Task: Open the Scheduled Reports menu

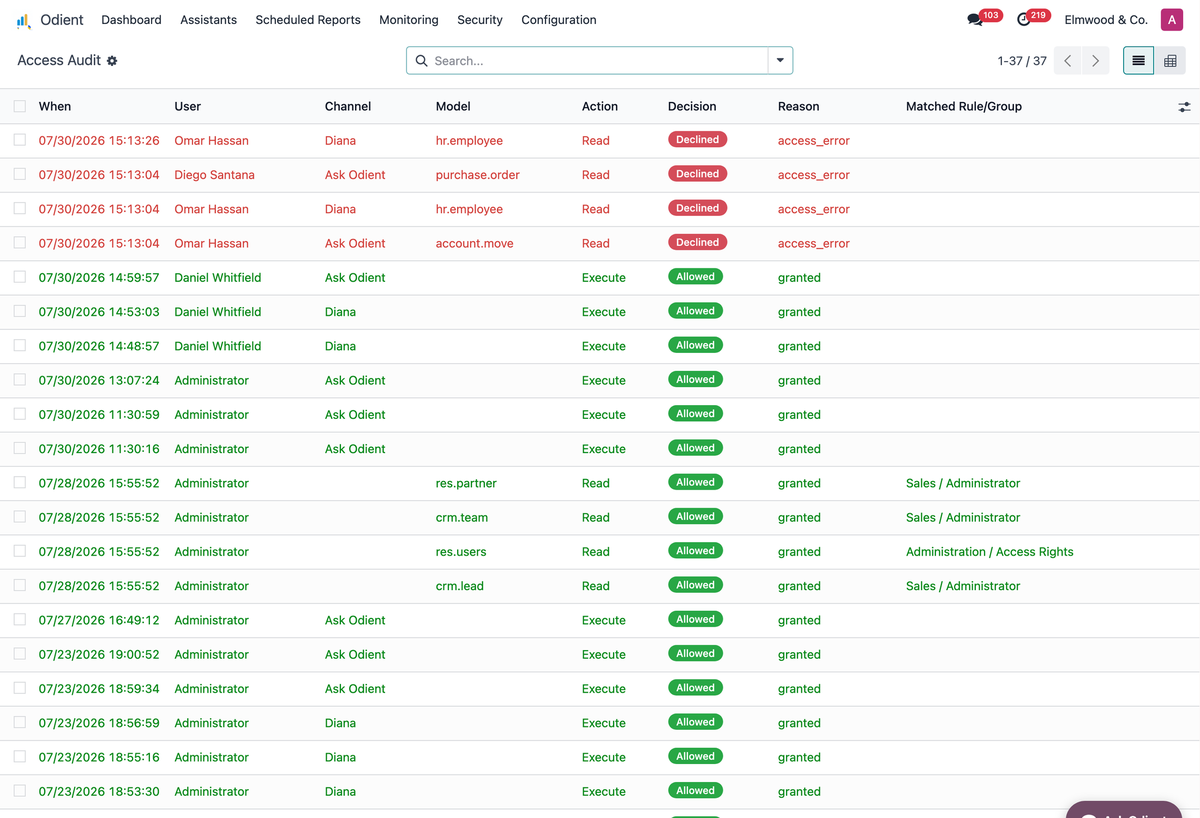Action: tap(308, 20)
